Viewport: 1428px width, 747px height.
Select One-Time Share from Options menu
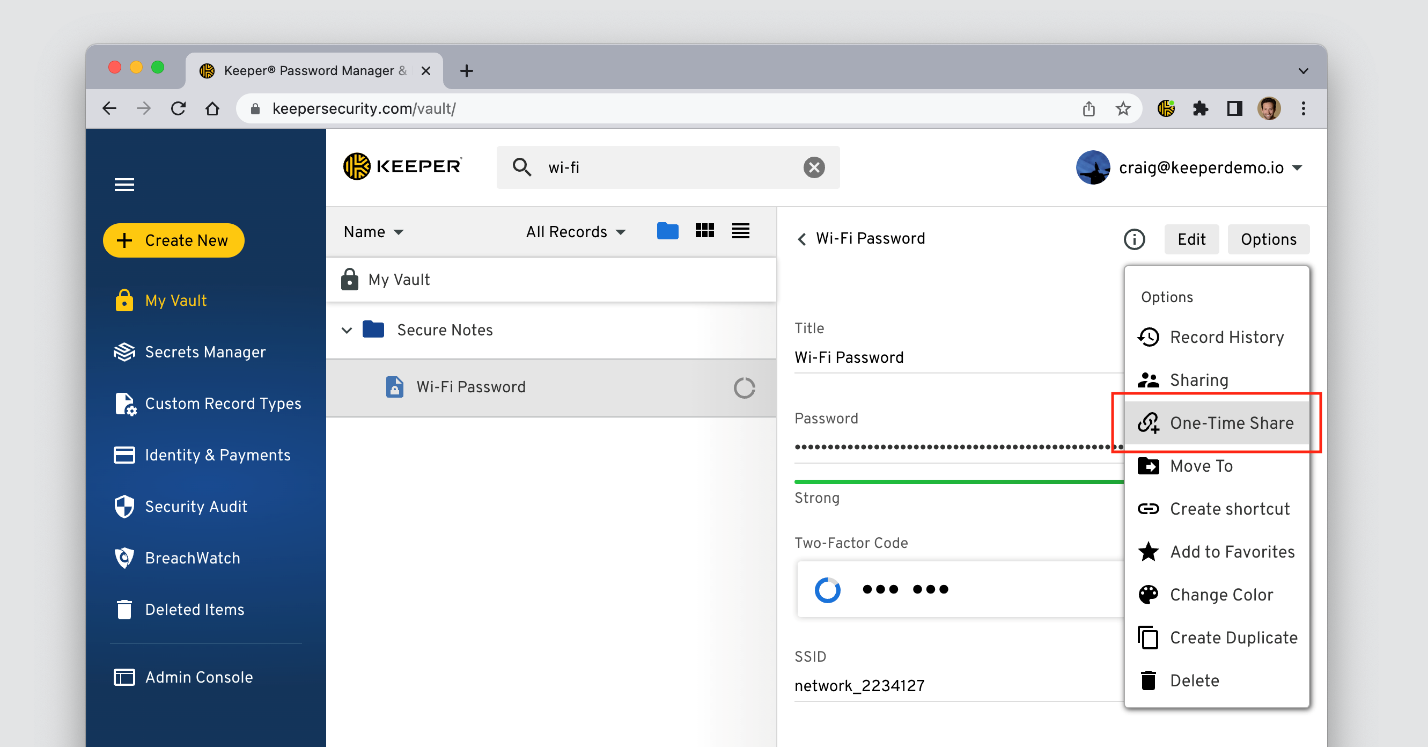pos(1217,423)
